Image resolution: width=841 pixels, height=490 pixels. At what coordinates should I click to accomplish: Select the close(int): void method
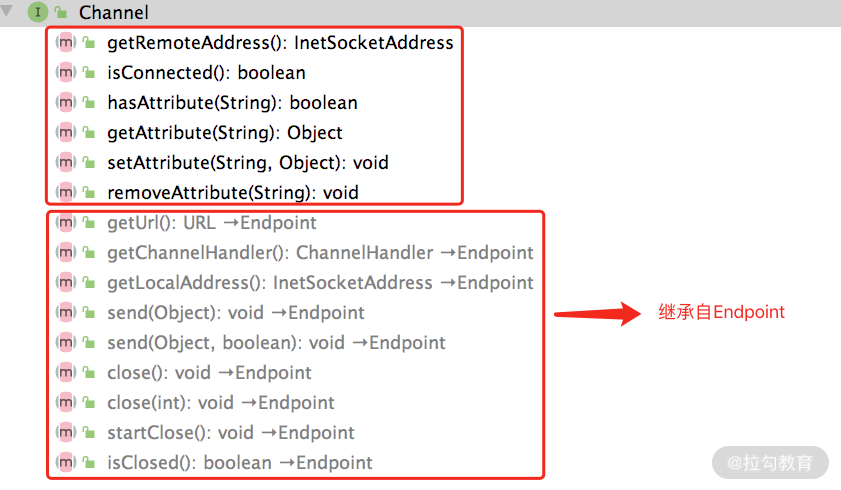click(220, 403)
